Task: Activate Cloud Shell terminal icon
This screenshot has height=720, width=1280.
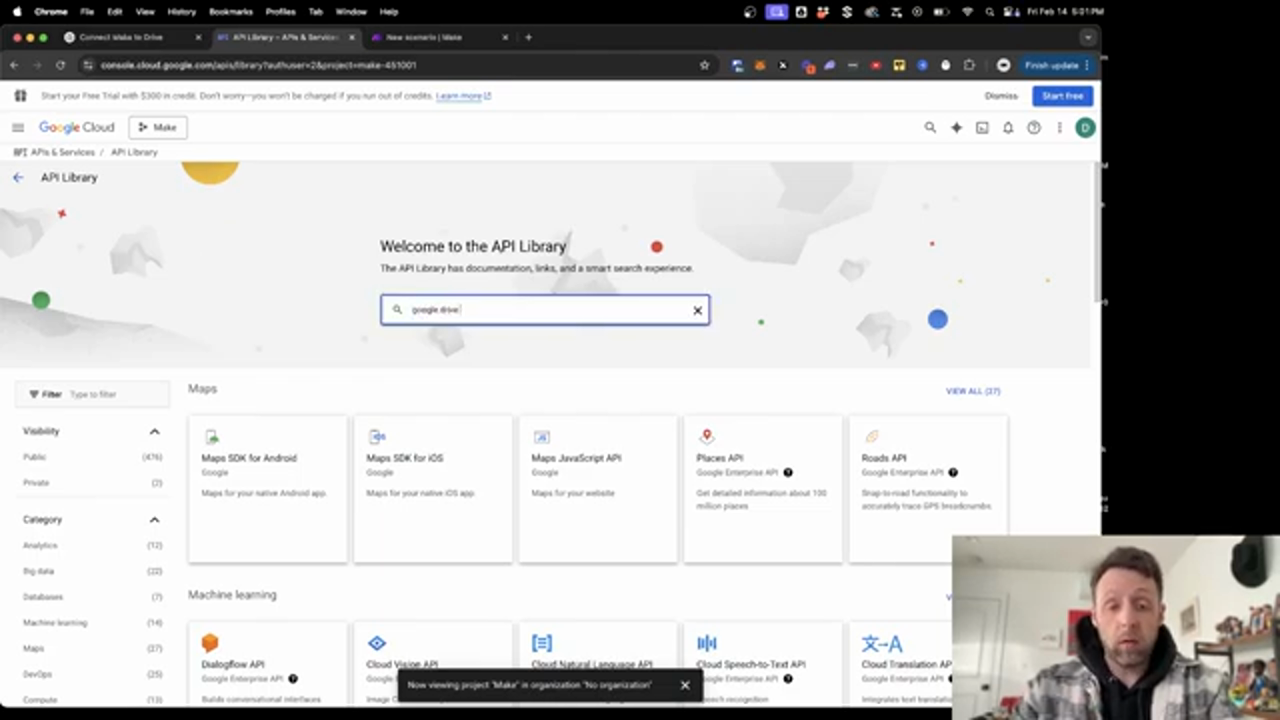Action: [x=982, y=127]
